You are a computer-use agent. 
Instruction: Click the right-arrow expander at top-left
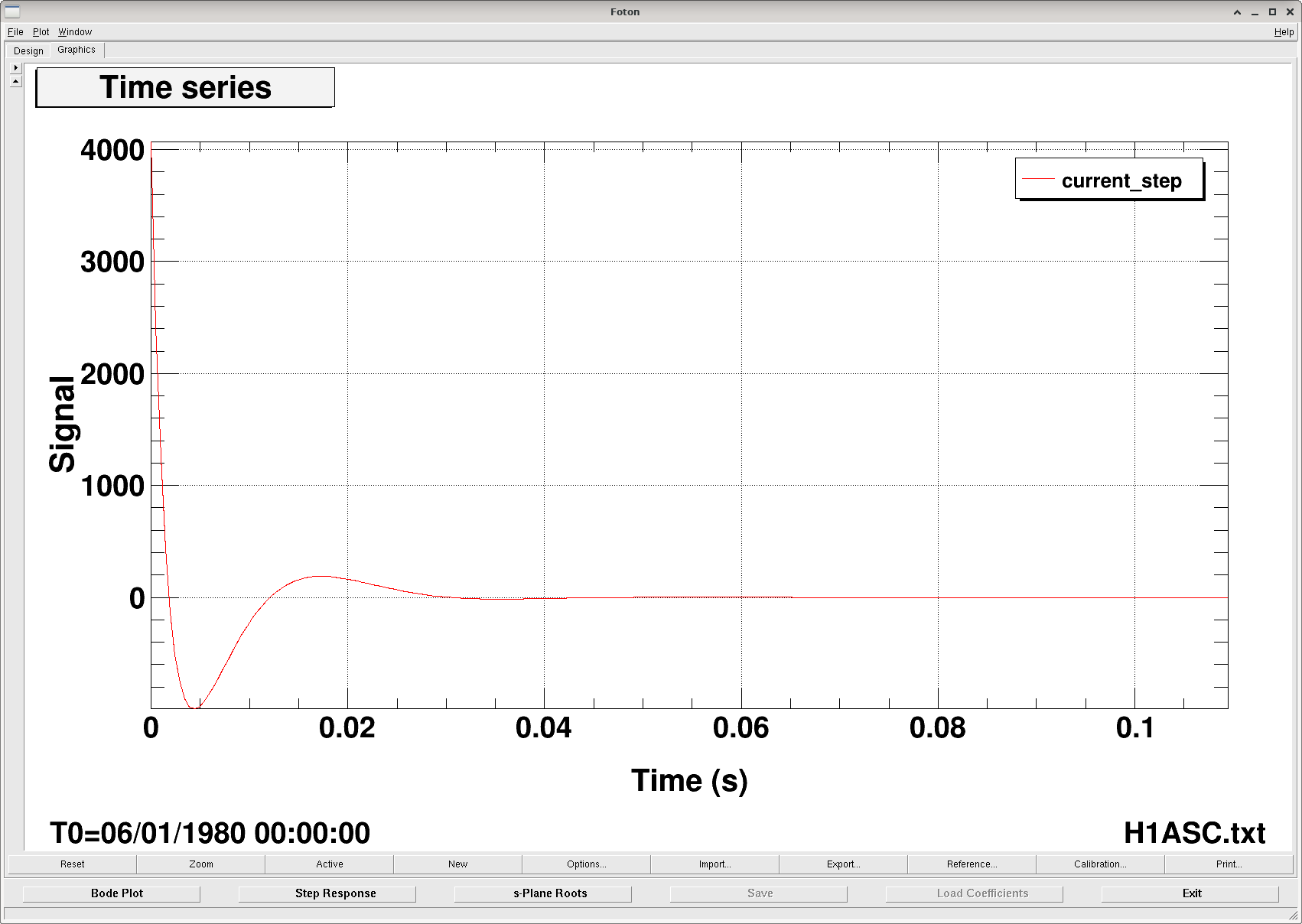pos(15,67)
